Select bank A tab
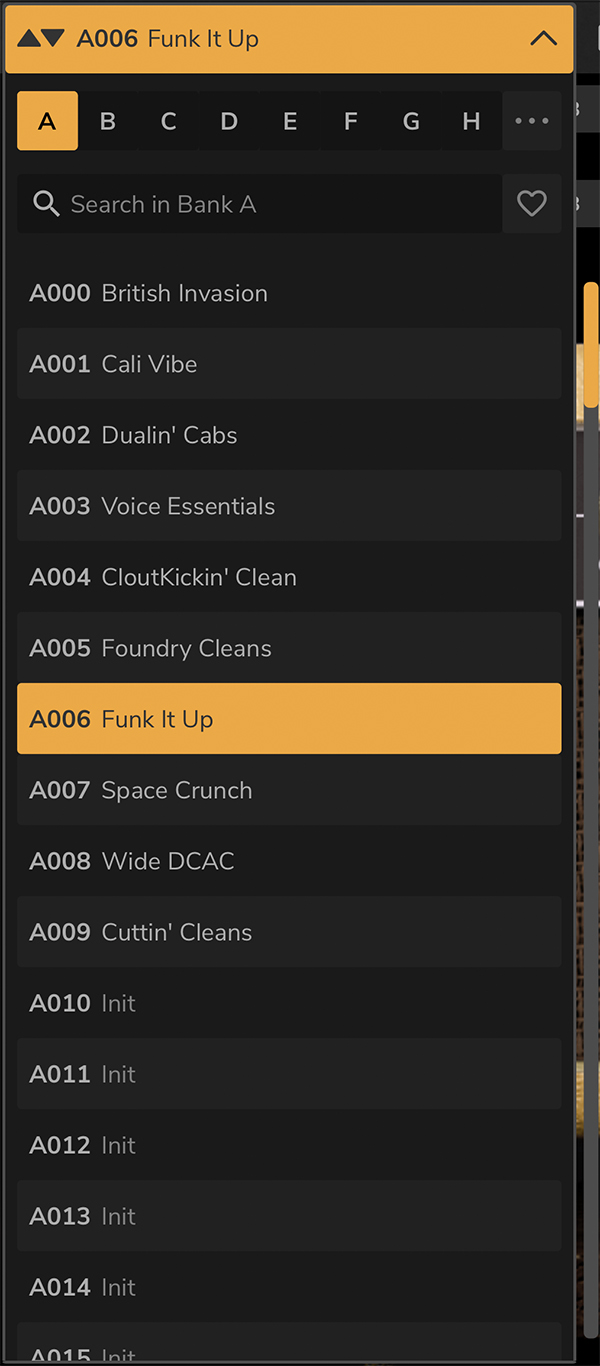Screen dimensions: 600x1366 pos(47,121)
